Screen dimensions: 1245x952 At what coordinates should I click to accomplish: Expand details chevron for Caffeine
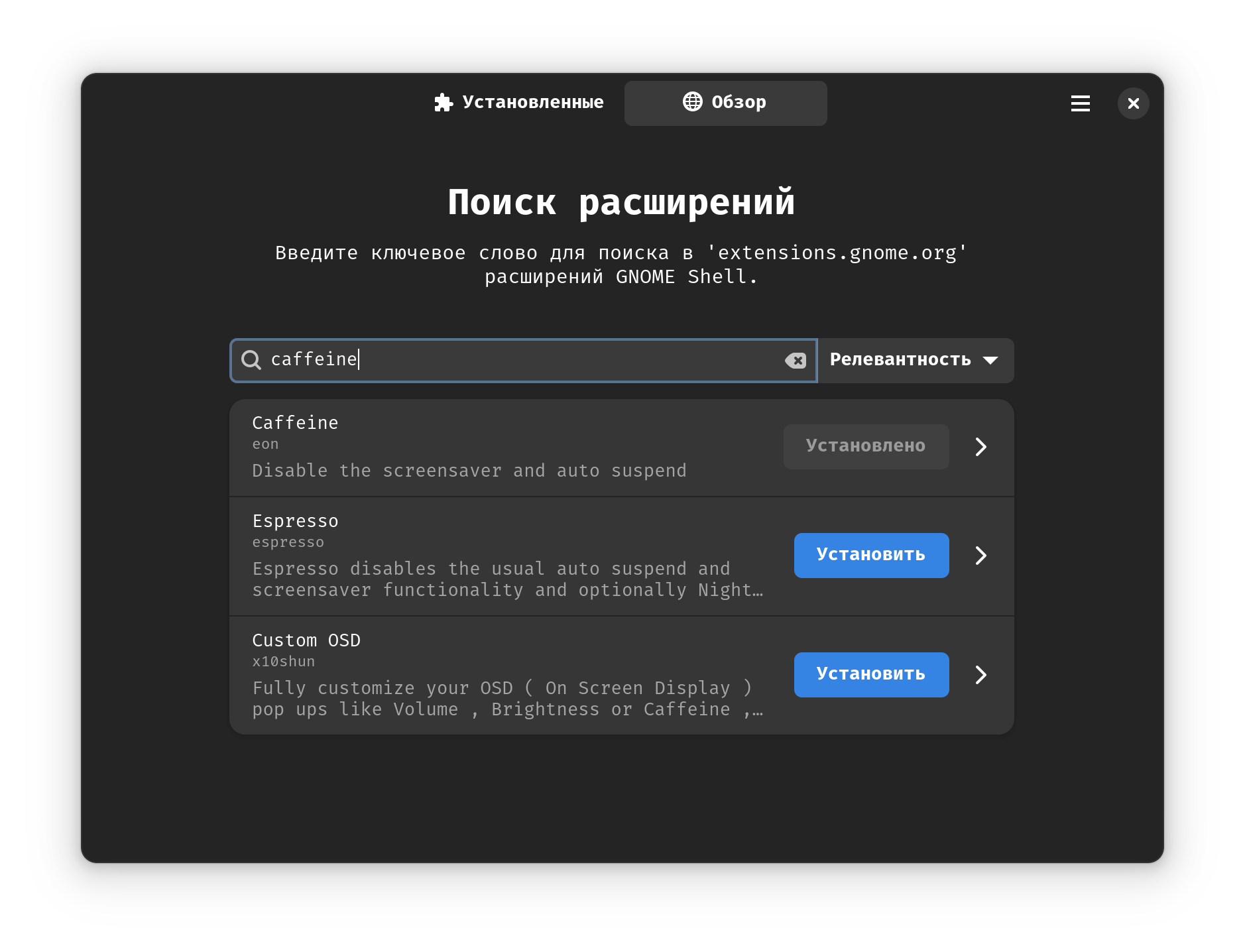tap(980, 447)
